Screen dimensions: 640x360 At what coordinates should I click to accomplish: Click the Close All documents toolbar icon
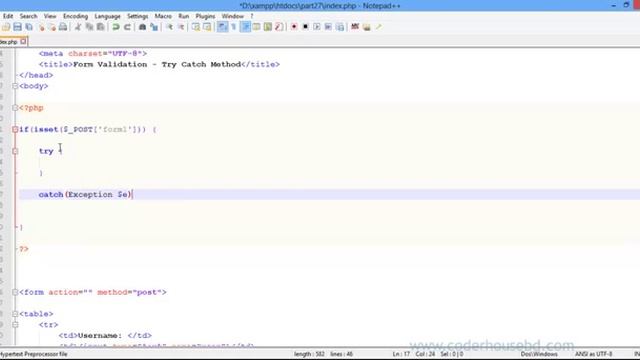(52, 27)
